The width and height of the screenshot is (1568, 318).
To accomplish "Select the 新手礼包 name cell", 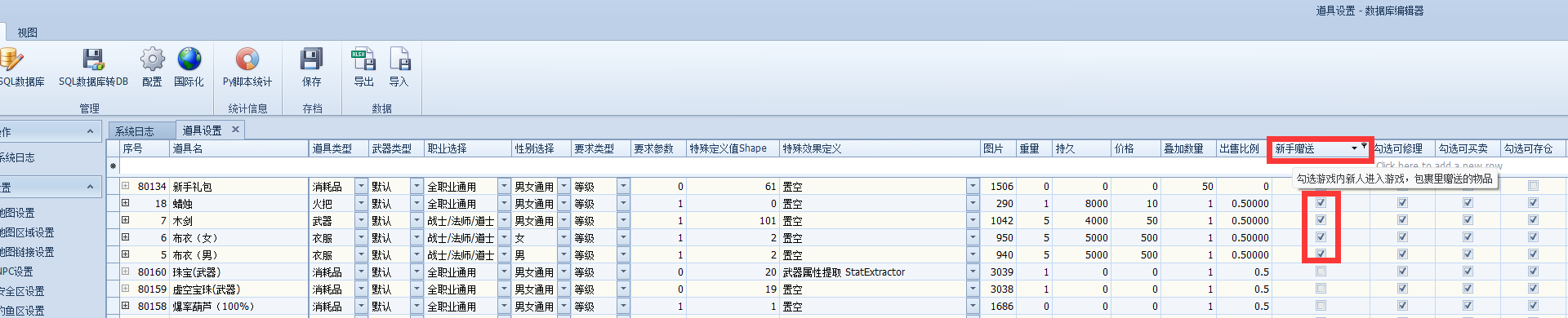I will click(x=239, y=186).
